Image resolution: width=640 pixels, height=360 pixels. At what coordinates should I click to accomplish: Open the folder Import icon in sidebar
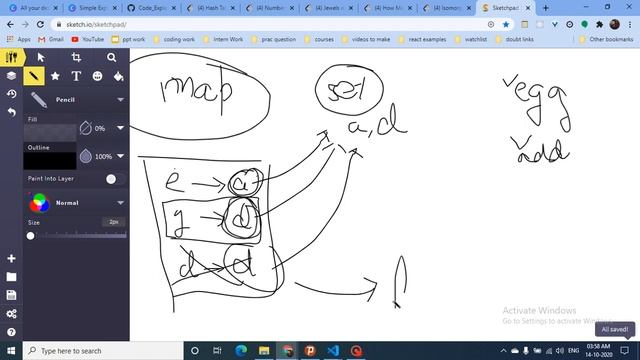point(11,277)
